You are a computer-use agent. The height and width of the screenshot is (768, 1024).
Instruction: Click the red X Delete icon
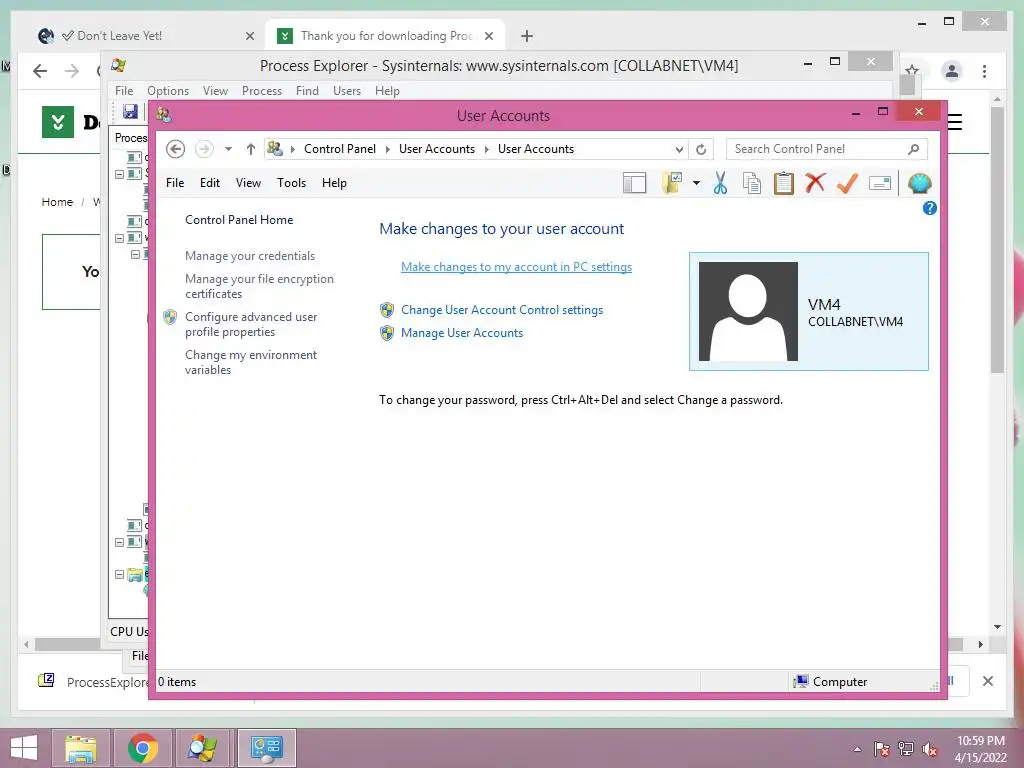pyautogui.click(x=815, y=184)
